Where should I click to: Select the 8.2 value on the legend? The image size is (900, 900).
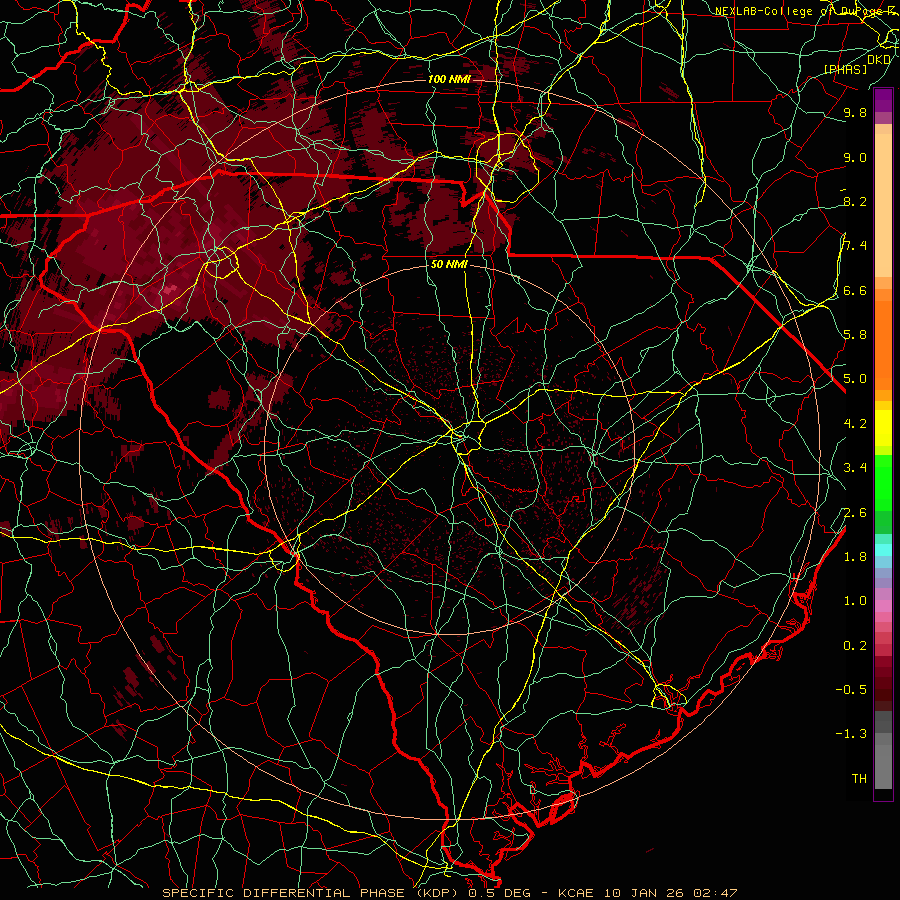[855, 201]
